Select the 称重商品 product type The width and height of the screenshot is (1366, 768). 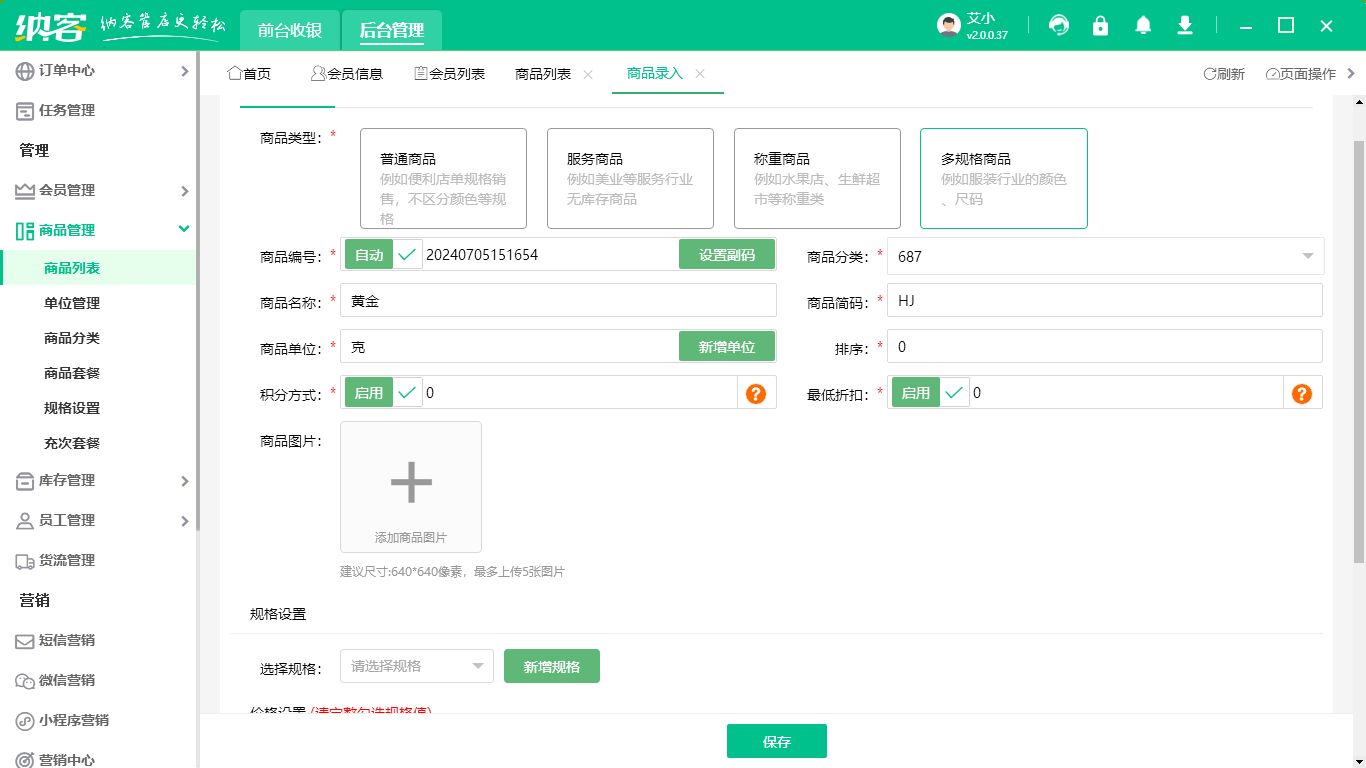coord(816,178)
